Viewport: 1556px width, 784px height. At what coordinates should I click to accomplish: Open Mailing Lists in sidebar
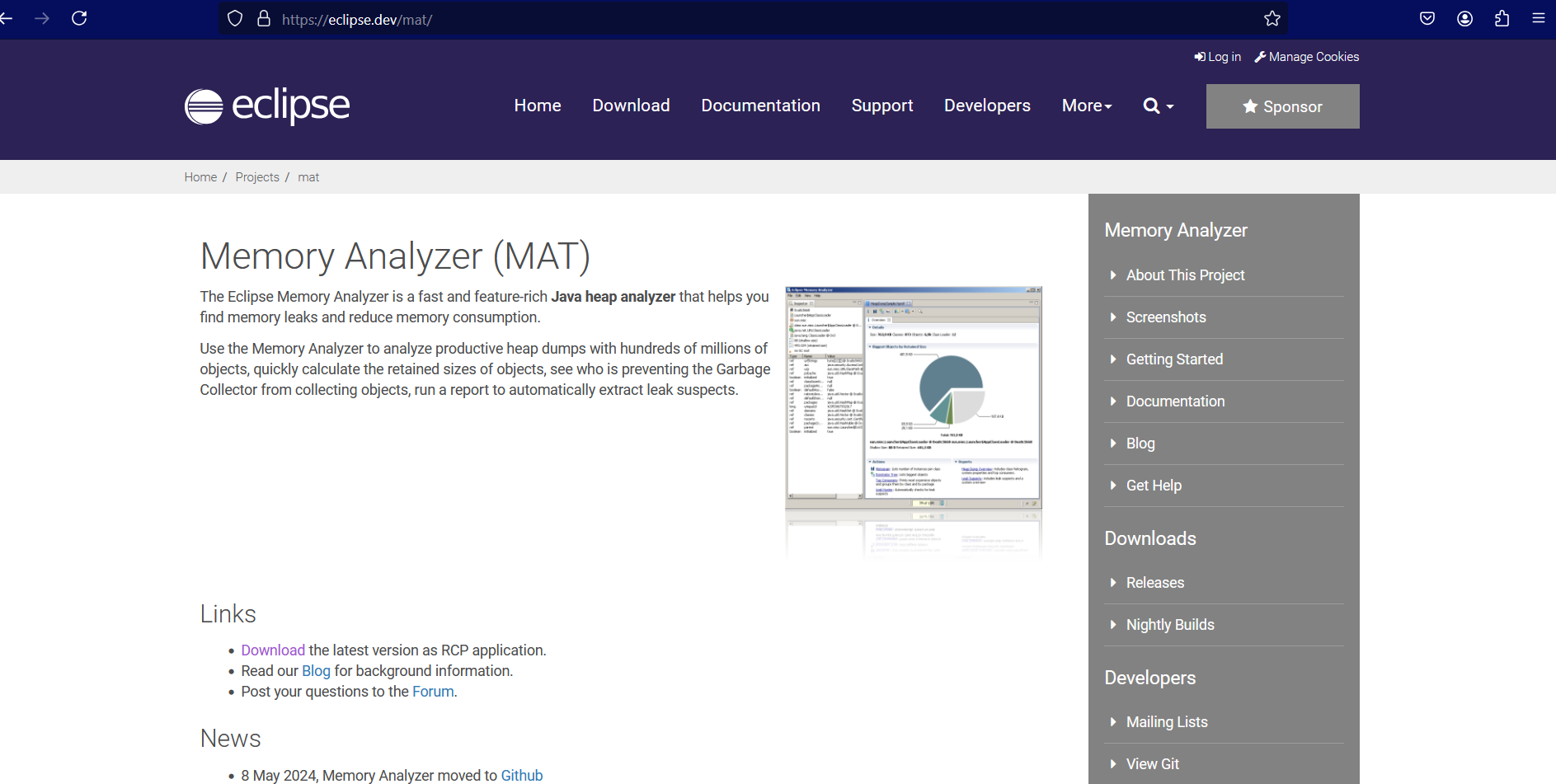(x=1167, y=722)
